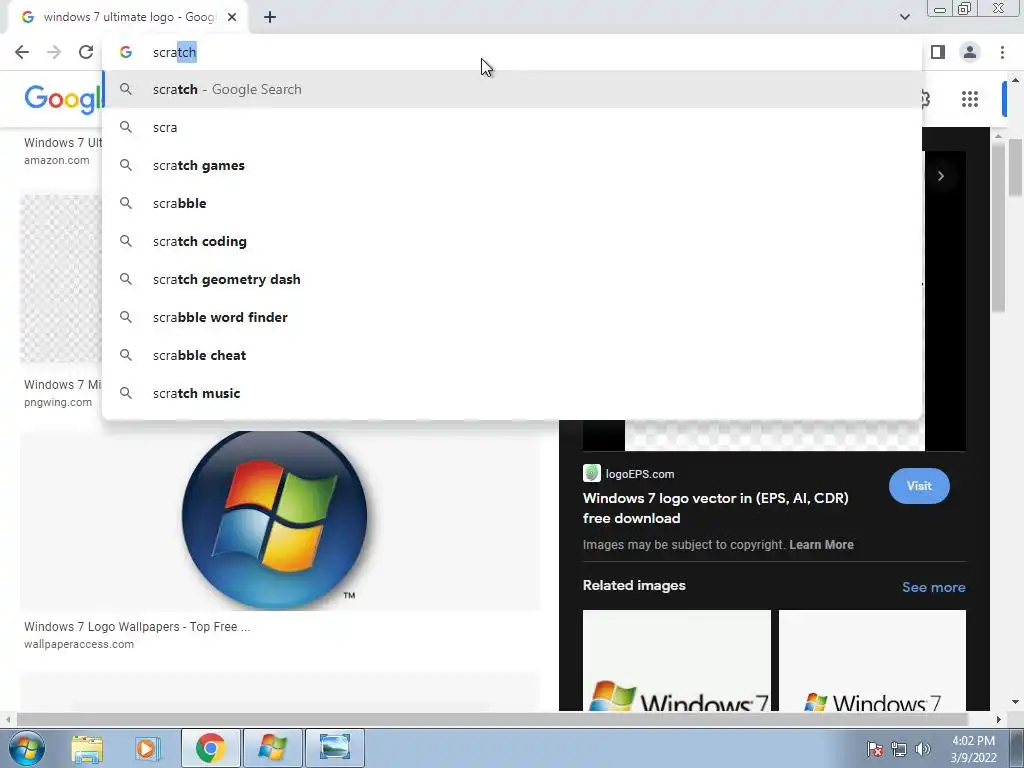Click the Google logo on the page
1024x768 pixels.
(x=63, y=99)
